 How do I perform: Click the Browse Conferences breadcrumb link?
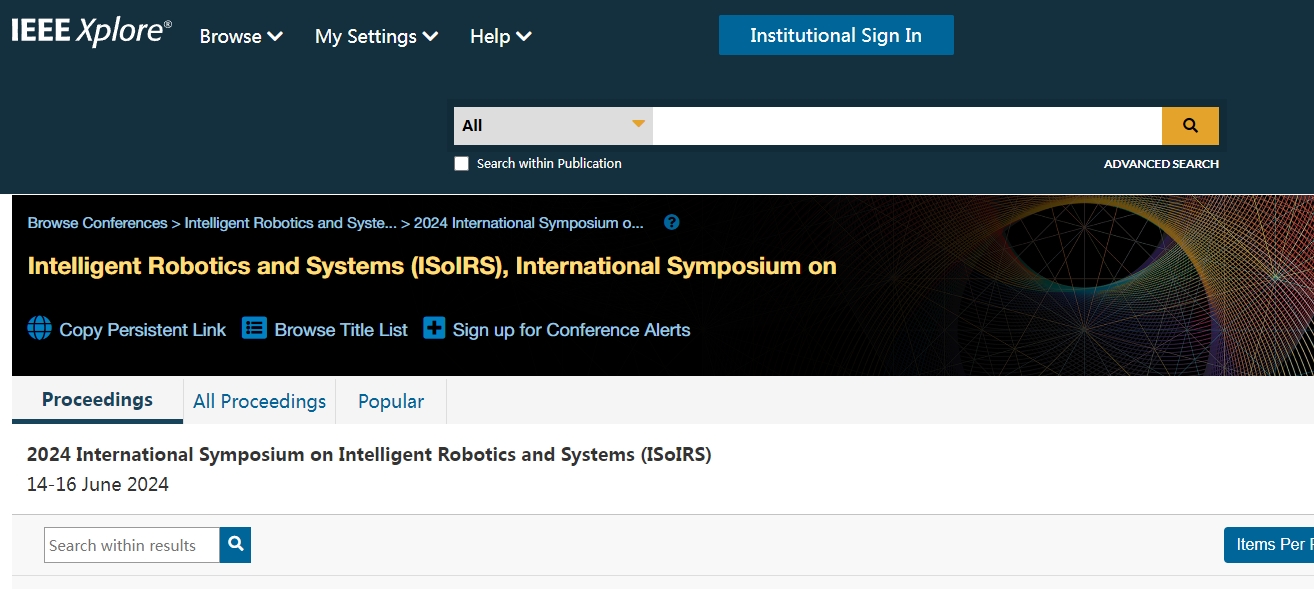[x=97, y=223]
